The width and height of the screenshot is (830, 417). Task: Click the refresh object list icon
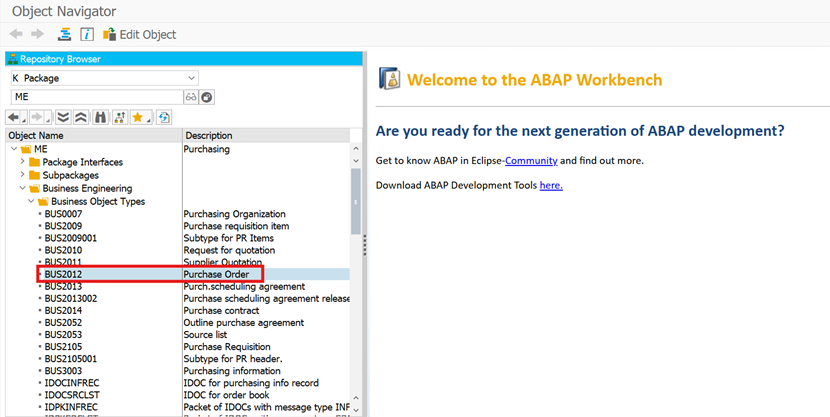(x=164, y=117)
